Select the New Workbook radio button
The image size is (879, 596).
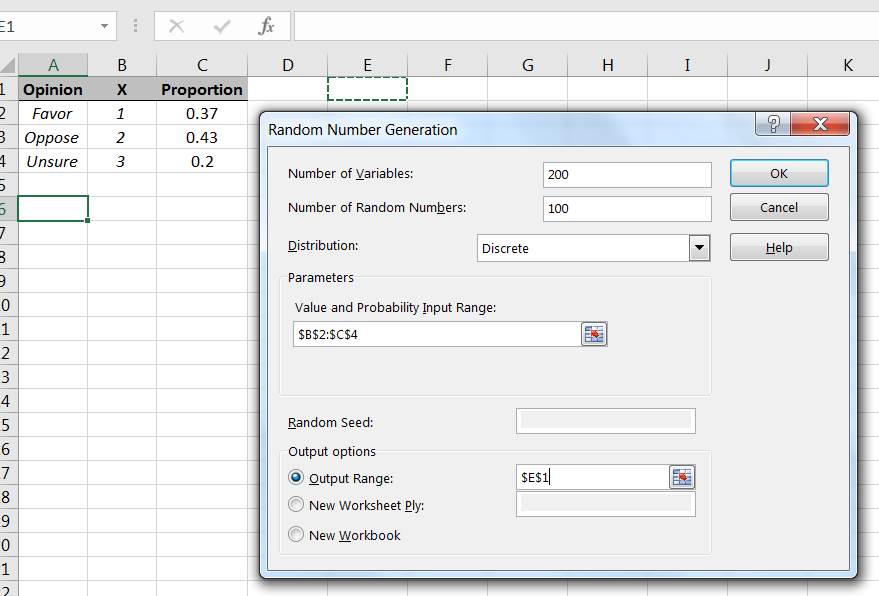pos(296,535)
